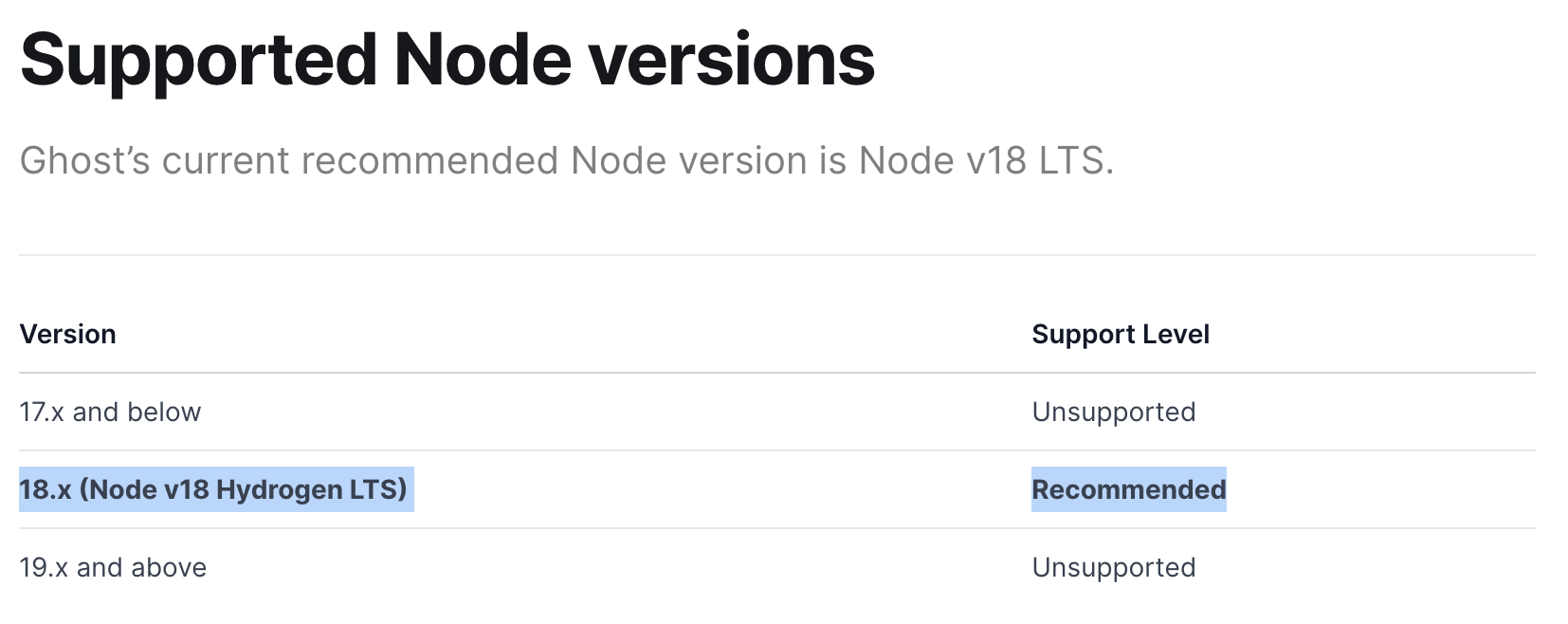Click the word "Level" in the Support Level header
This screenshot has height=624, width=1568.
(x=1176, y=334)
